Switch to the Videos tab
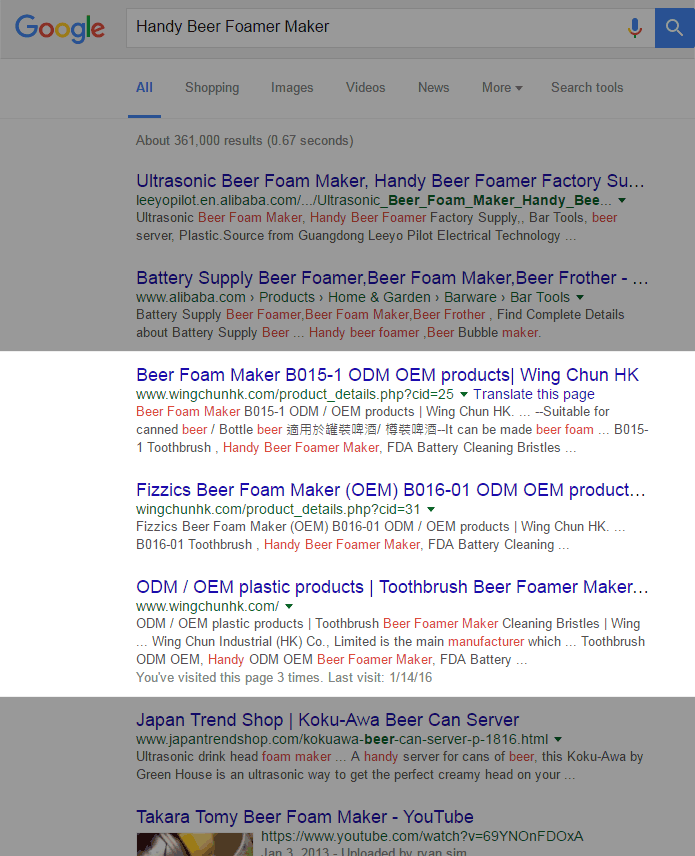695x856 pixels. (x=365, y=87)
